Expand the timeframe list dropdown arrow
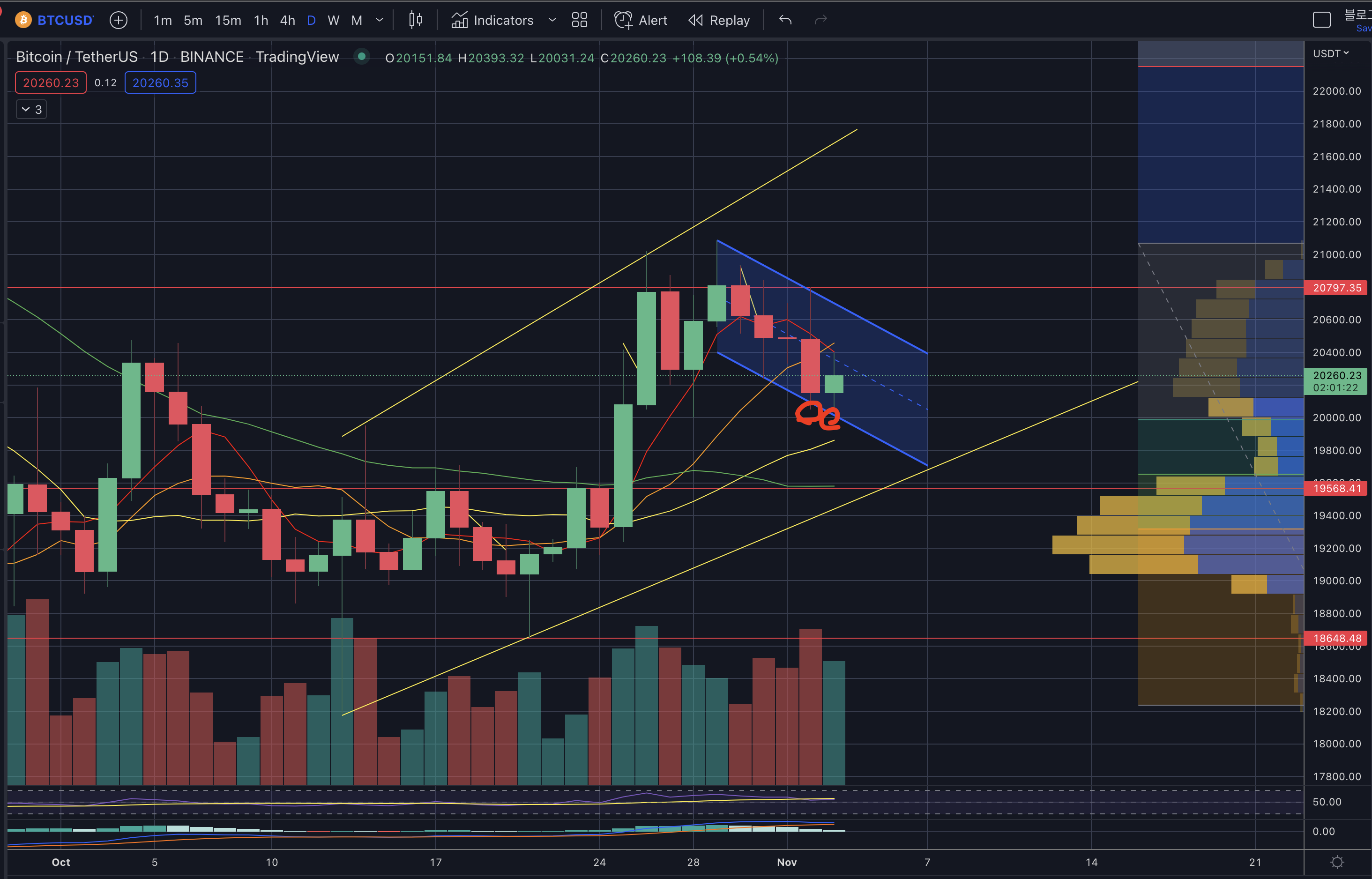The height and width of the screenshot is (879, 1372). [380, 21]
